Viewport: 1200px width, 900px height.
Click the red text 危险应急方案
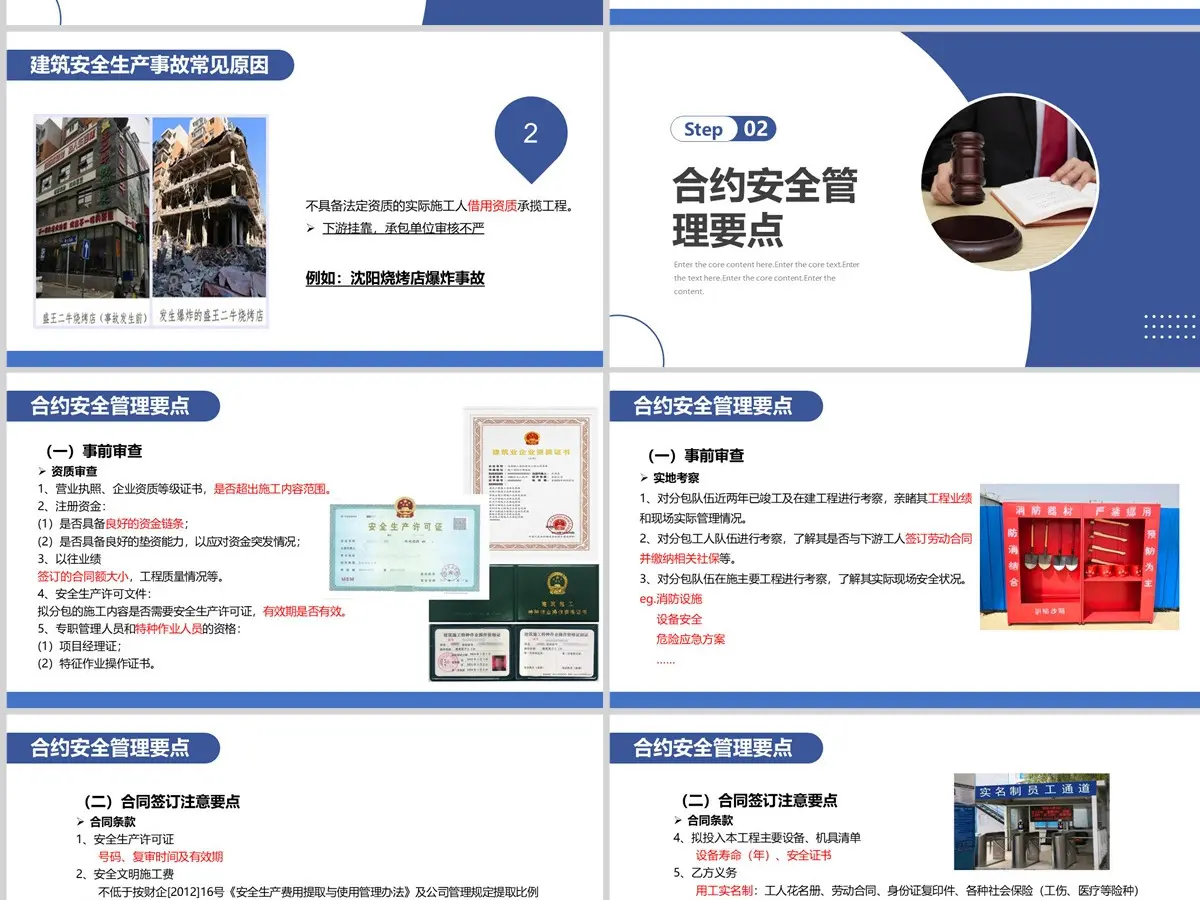[691, 639]
